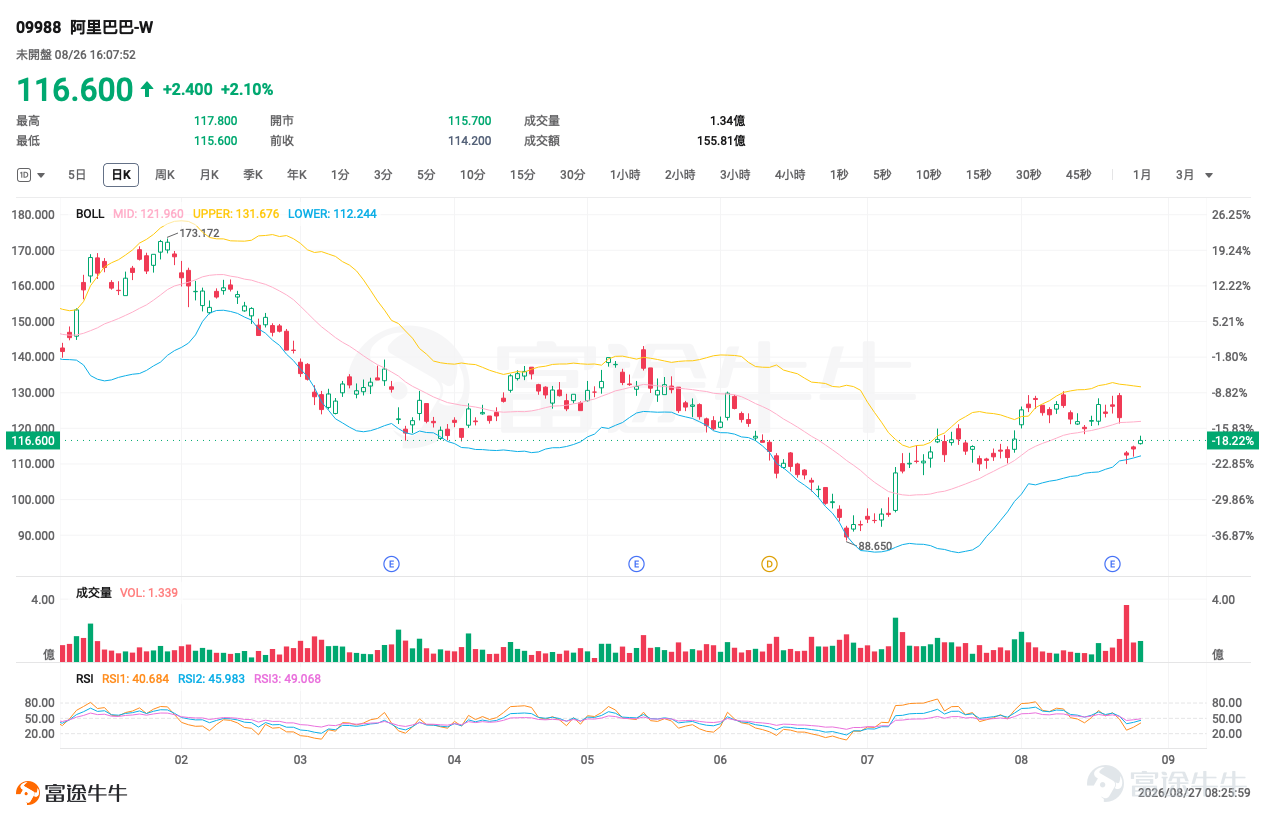Click the VOL: 1.339 value
This screenshot has width=1267, height=820.
point(149,593)
